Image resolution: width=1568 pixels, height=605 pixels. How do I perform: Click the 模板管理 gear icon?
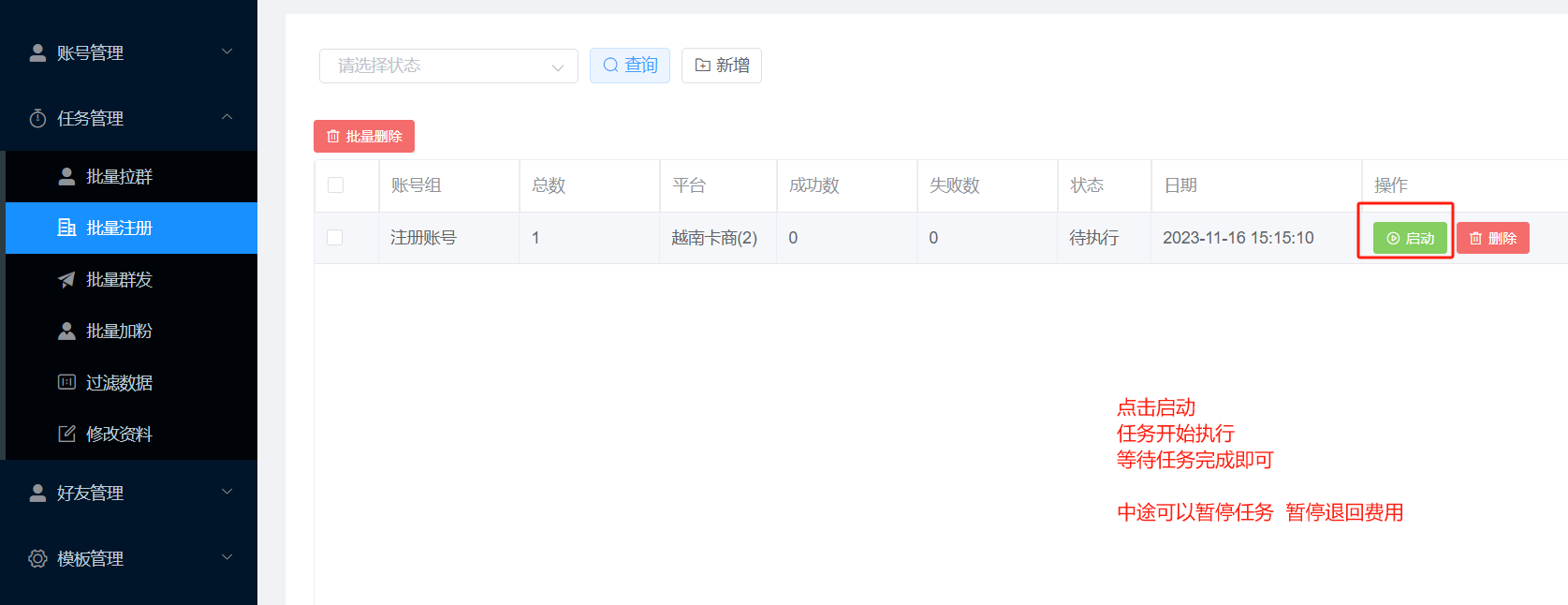click(x=37, y=559)
